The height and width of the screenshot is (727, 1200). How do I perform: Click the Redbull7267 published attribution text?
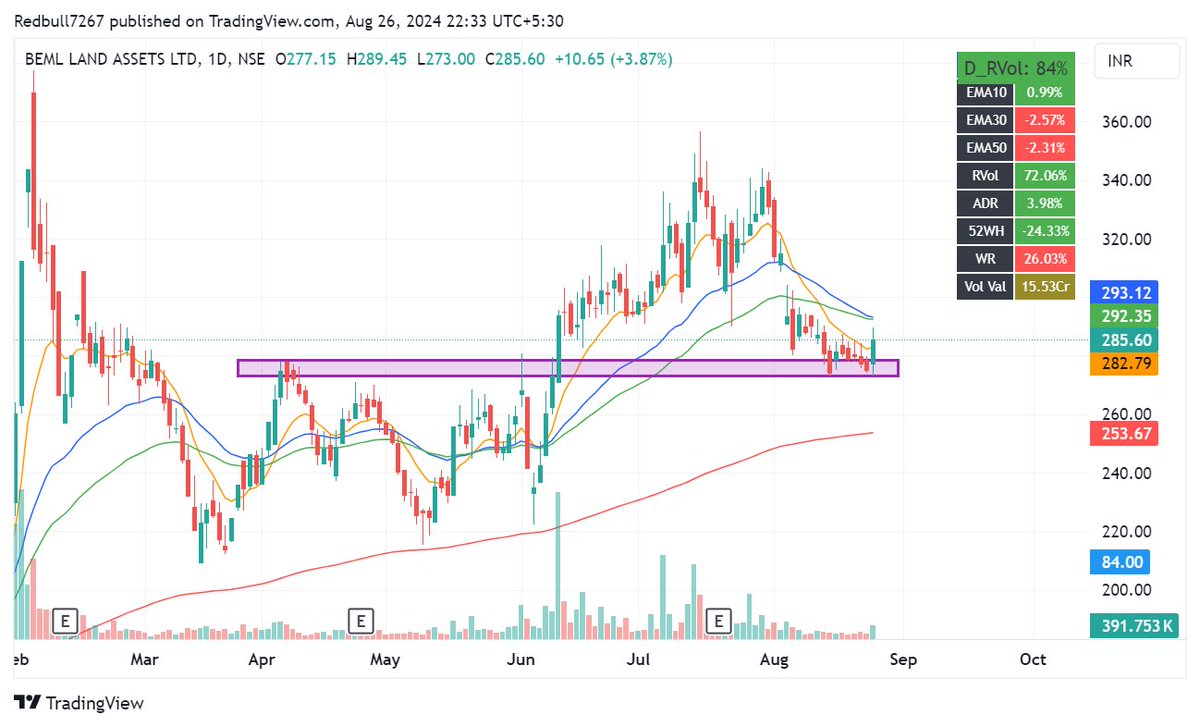[x=290, y=19]
